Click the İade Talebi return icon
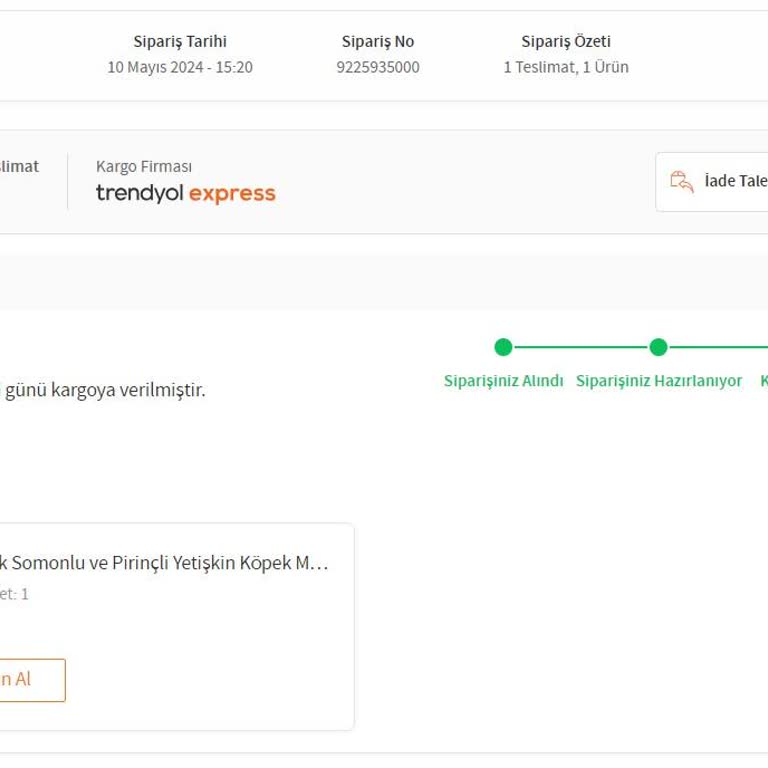The height and width of the screenshot is (768, 768). click(x=682, y=182)
